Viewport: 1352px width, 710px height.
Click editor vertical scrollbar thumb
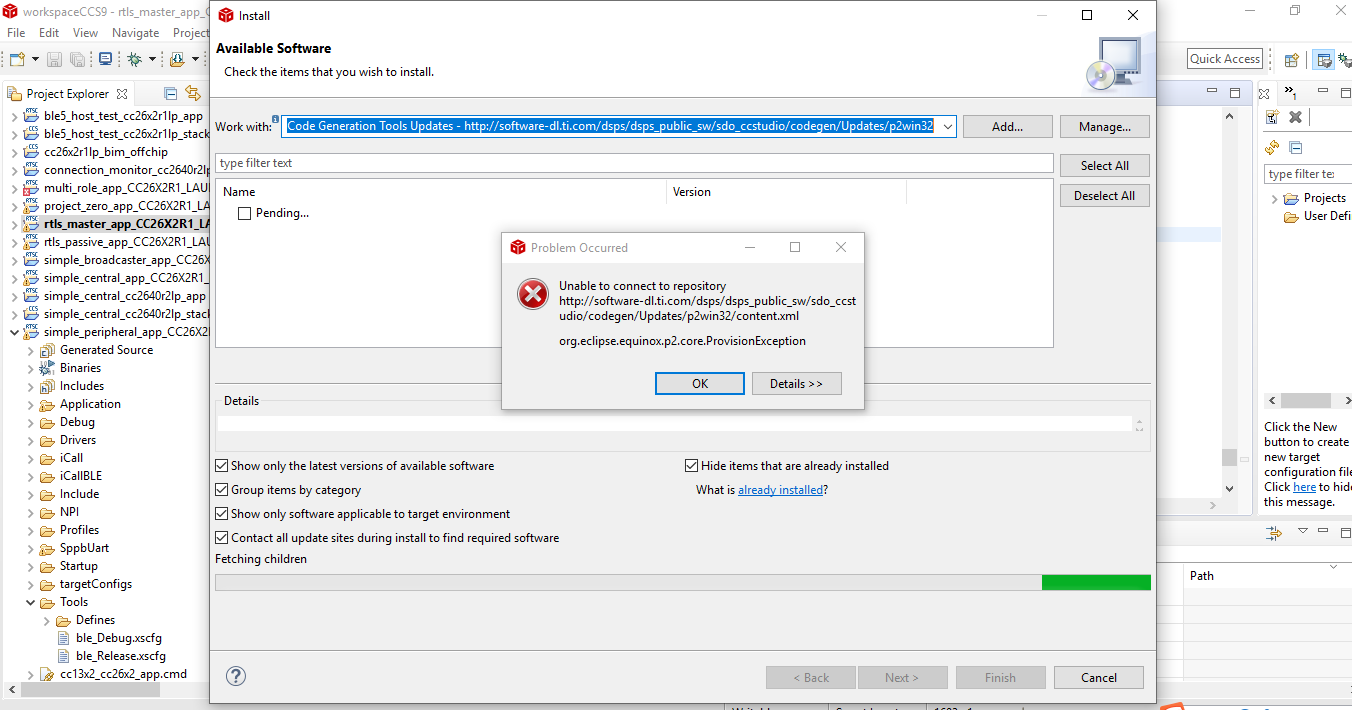click(1229, 457)
